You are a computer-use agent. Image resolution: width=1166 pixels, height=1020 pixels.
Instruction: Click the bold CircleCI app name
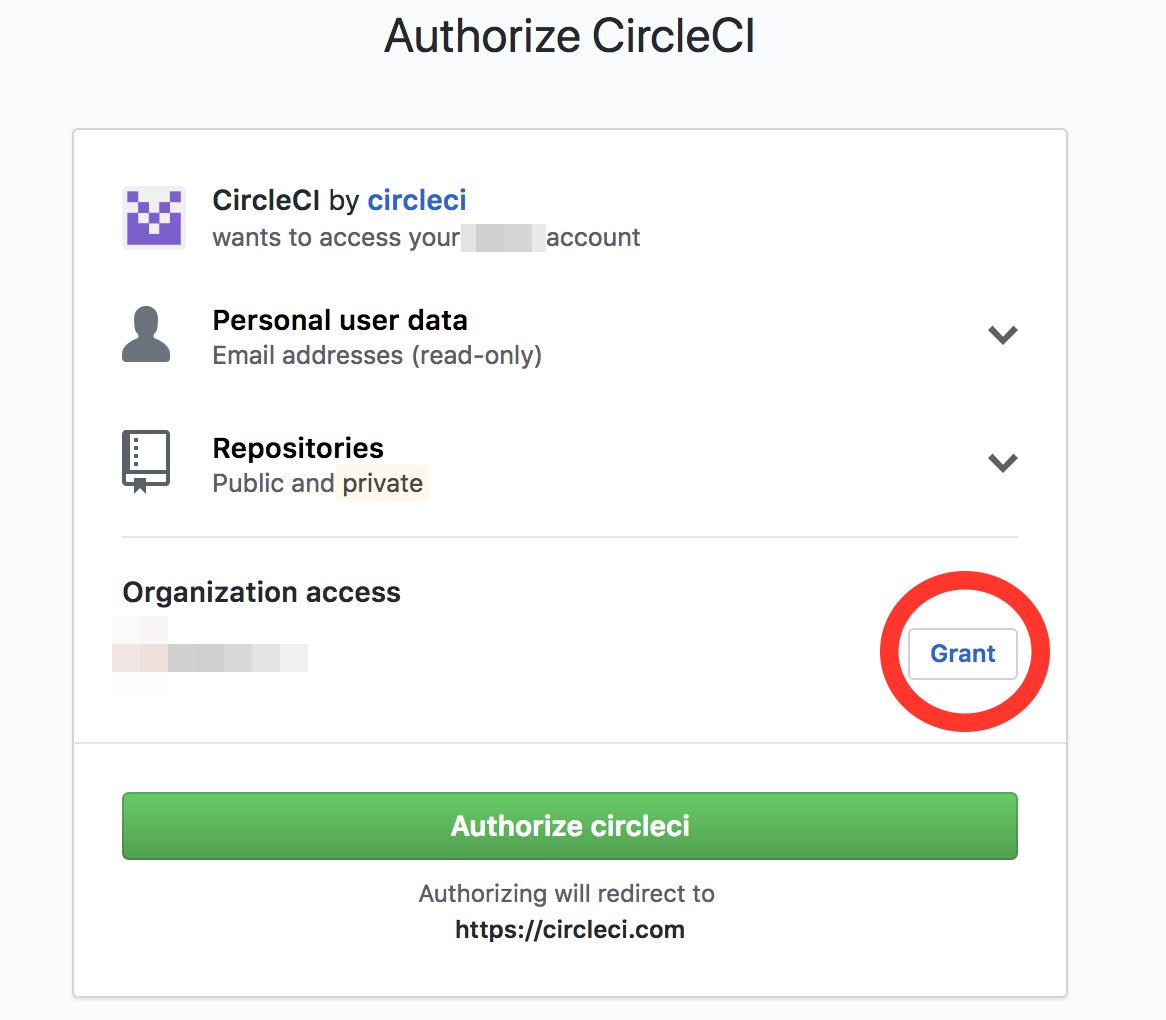click(265, 201)
